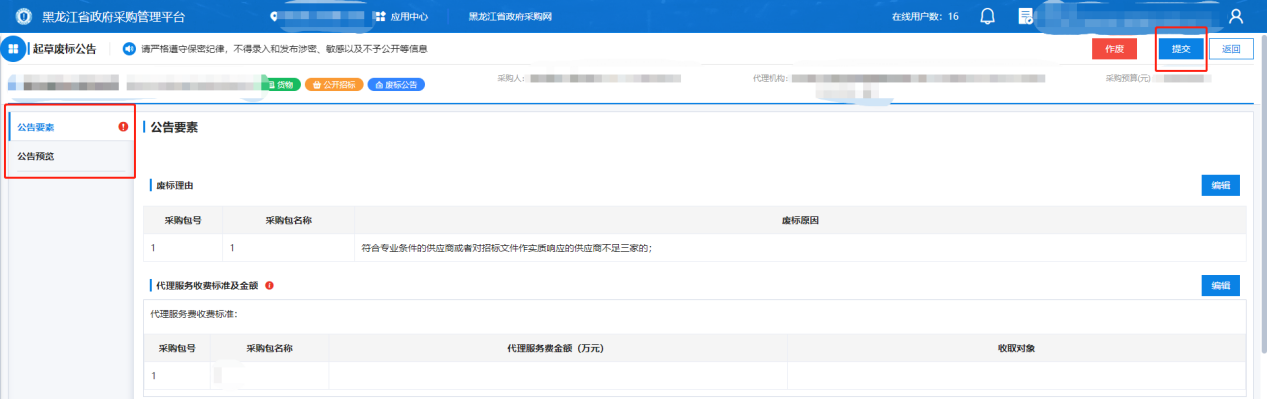The height and width of the screenshot is (399, 1267).
Task: Open the document checklist icon
Action: click(1026, 17)
